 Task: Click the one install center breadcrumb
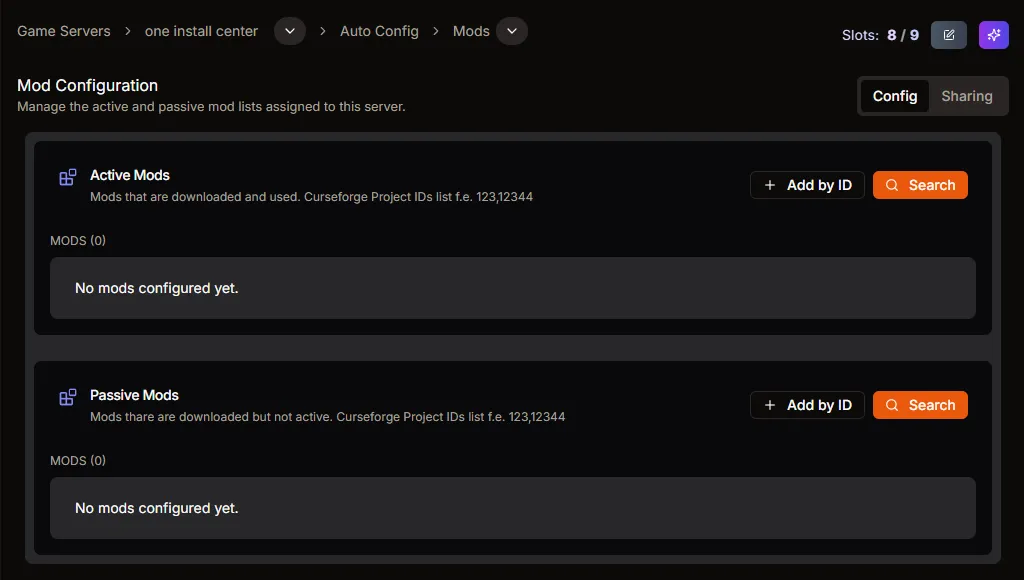201,31
